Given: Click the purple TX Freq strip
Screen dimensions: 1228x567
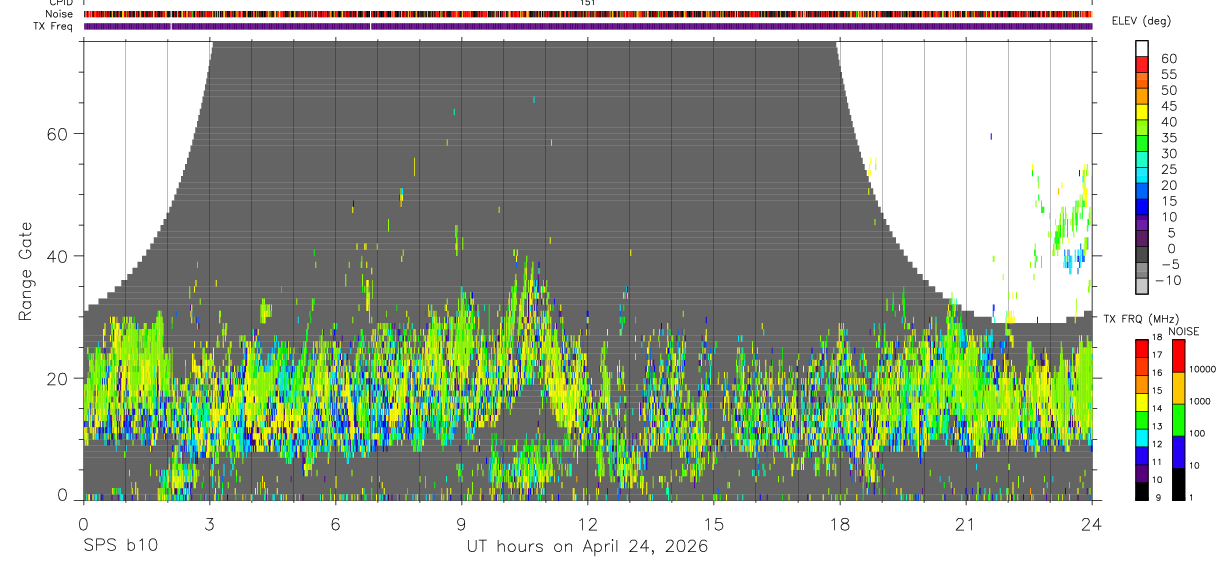Looking at the screenshot, I should coord(588,26).
